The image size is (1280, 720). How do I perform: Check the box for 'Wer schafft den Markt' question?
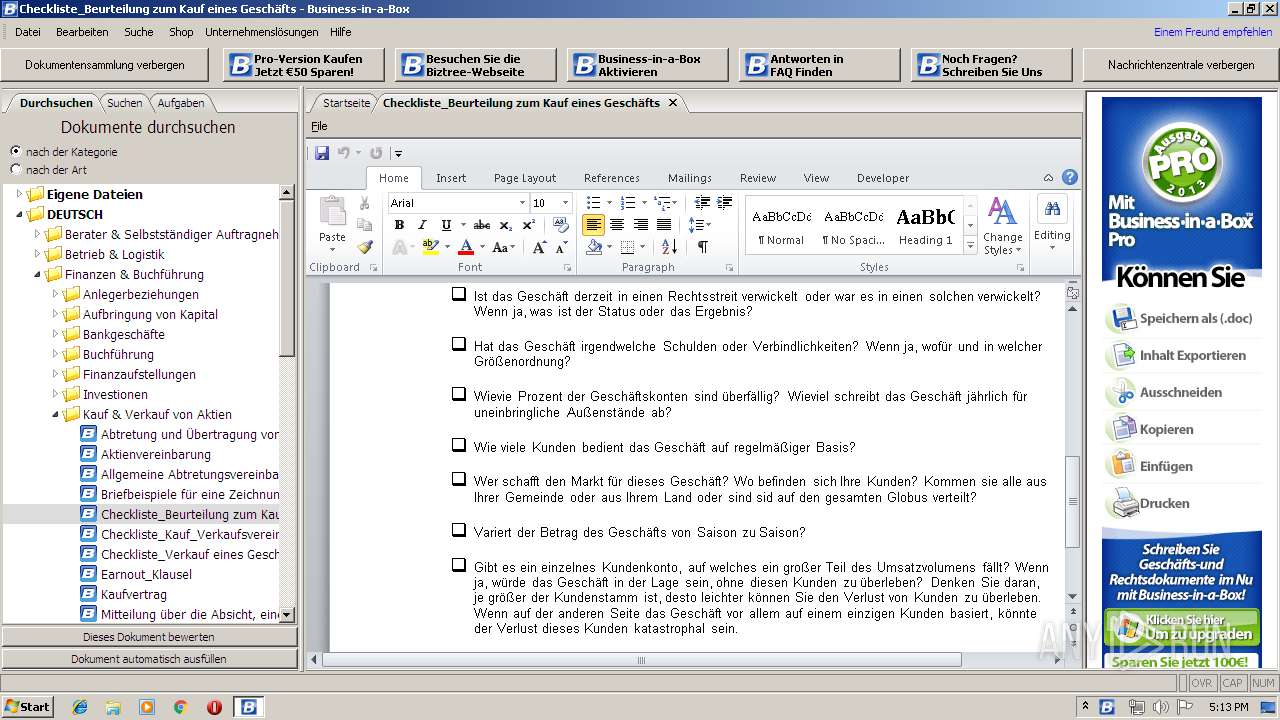click(458, 479)
